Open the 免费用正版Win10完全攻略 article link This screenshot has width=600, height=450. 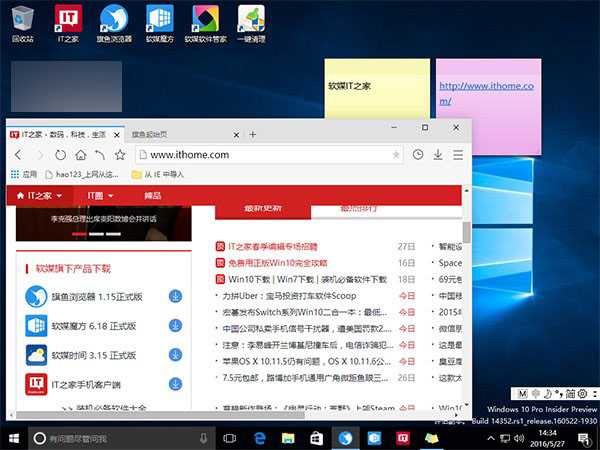(285, 262)
